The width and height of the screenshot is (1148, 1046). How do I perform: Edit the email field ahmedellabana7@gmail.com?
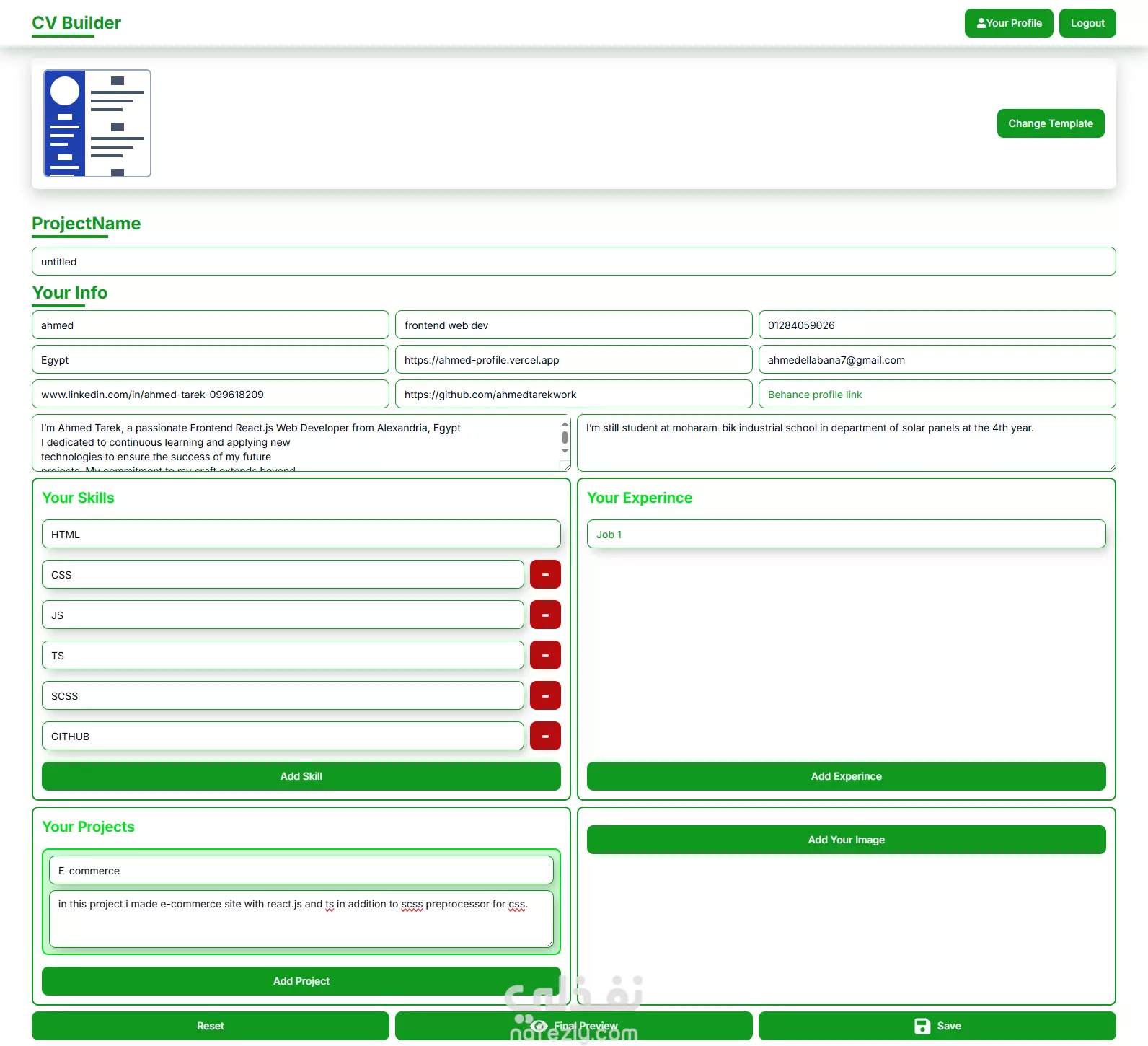[937, 359]
